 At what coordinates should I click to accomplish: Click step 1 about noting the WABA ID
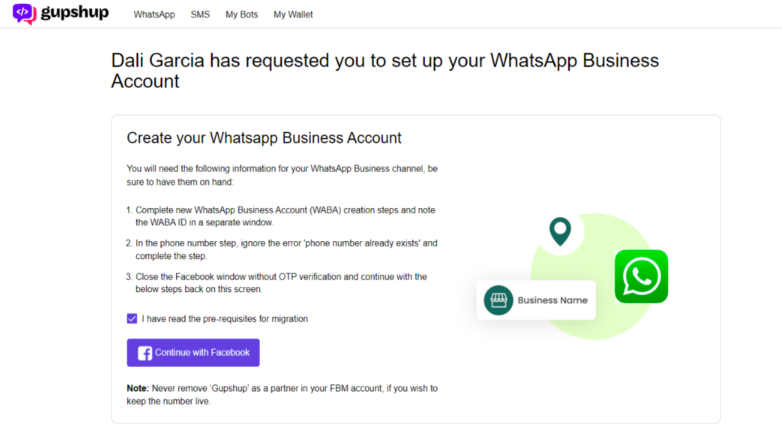point(286,215)
